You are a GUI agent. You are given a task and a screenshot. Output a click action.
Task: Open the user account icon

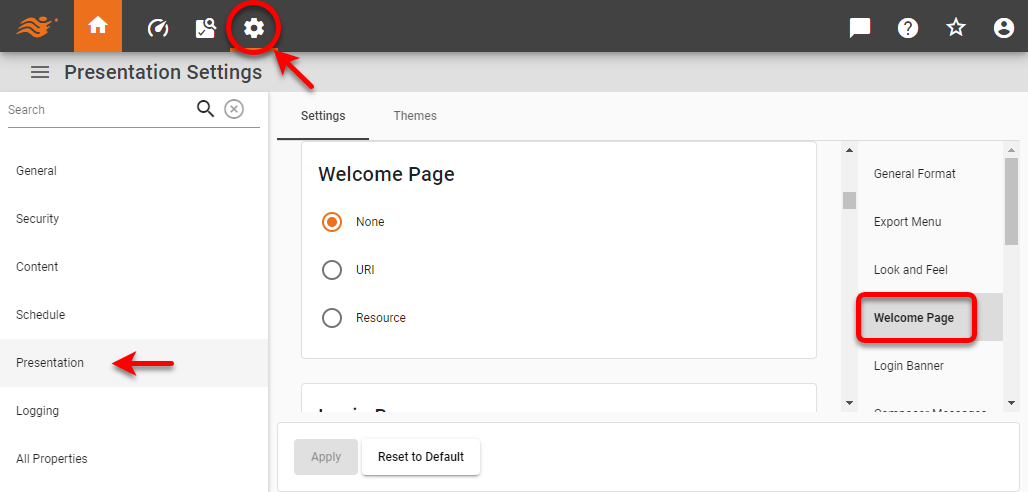pos(1004,28)
